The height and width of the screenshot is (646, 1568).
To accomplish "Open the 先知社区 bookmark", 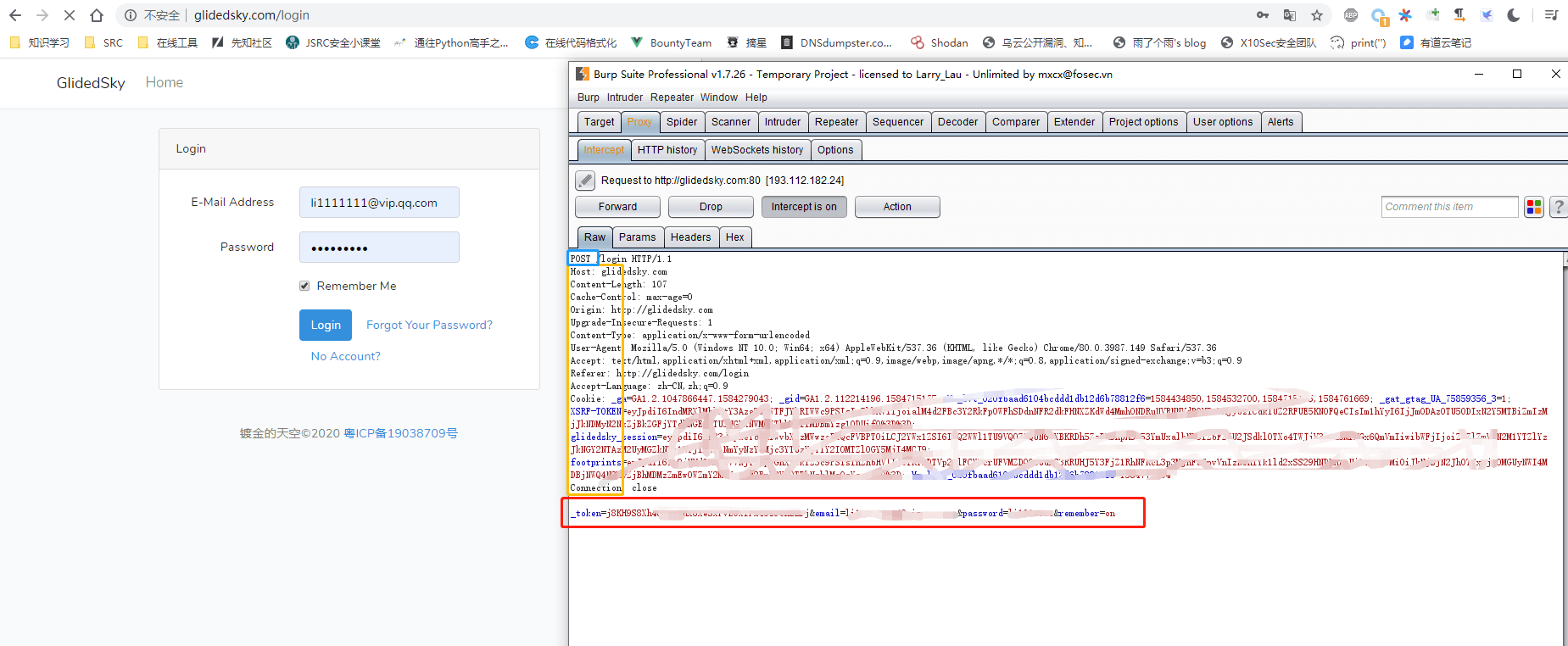I will tap(242, 42).
